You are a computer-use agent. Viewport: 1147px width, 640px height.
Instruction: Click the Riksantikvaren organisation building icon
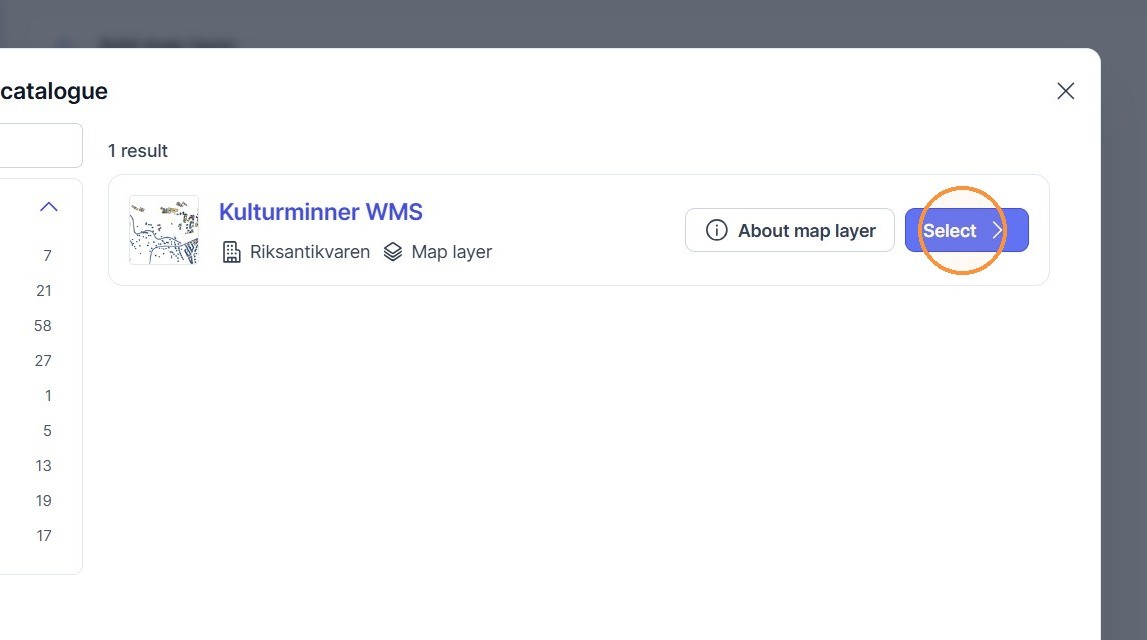click(x=231, y=252)
